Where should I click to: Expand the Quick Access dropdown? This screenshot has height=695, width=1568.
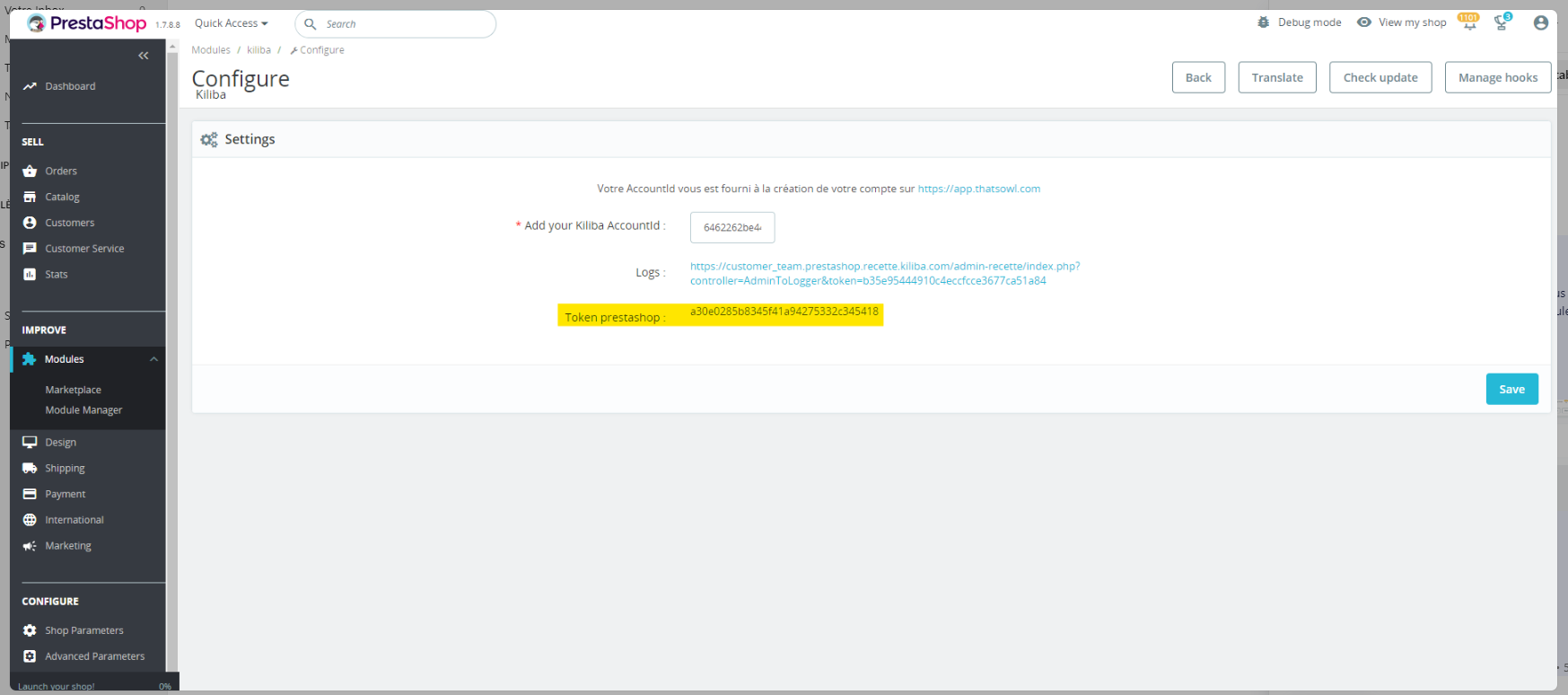(x=232, y=23)
